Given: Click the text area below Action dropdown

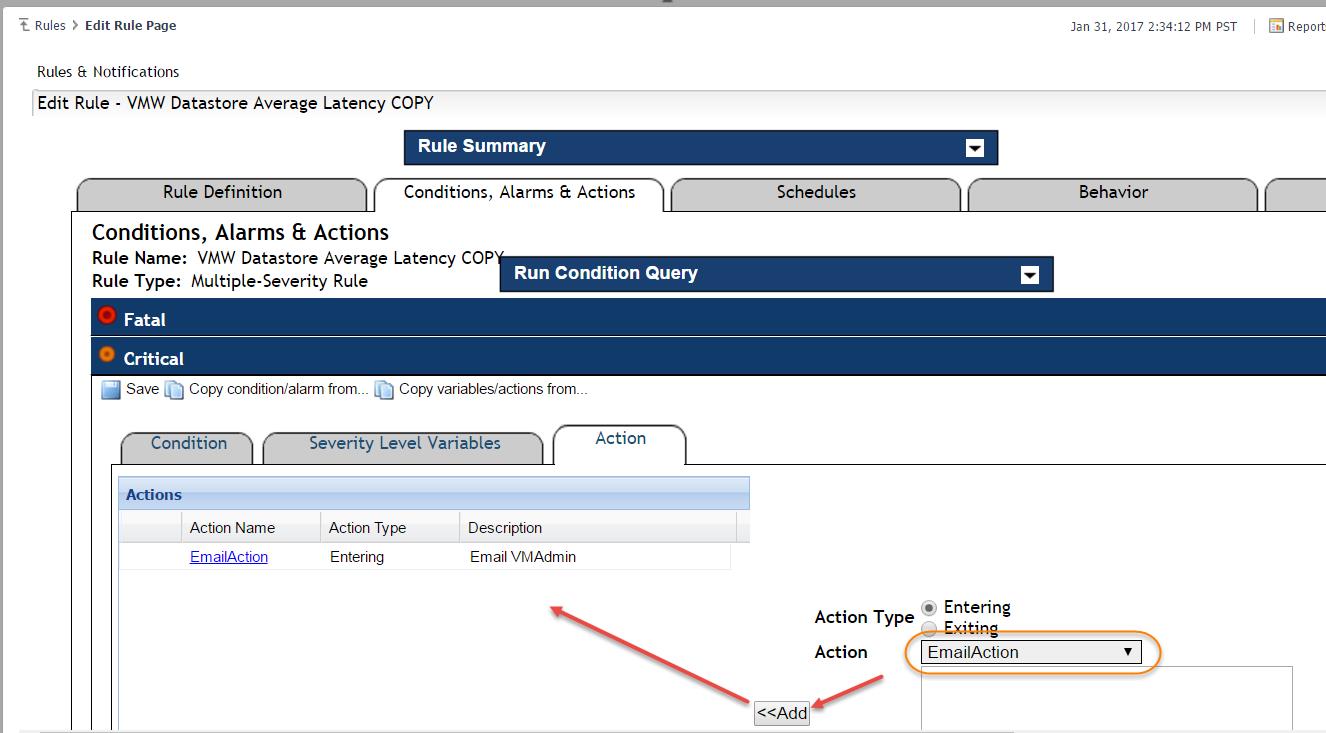Looking at the screenshot, I should (x=1106, y=698).
